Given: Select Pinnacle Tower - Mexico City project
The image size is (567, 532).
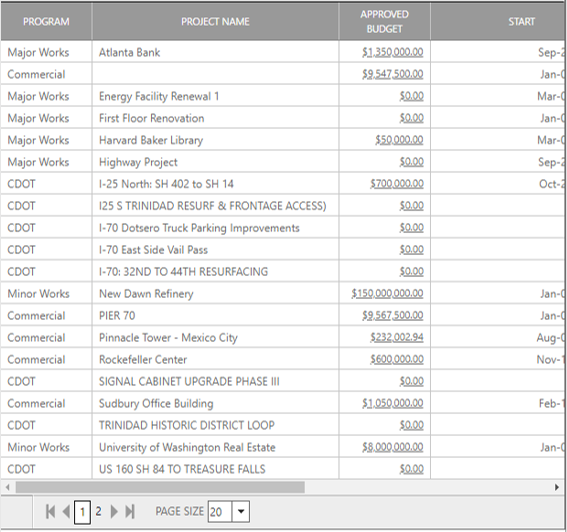Looking at the screenshot, I should [168, 338].
